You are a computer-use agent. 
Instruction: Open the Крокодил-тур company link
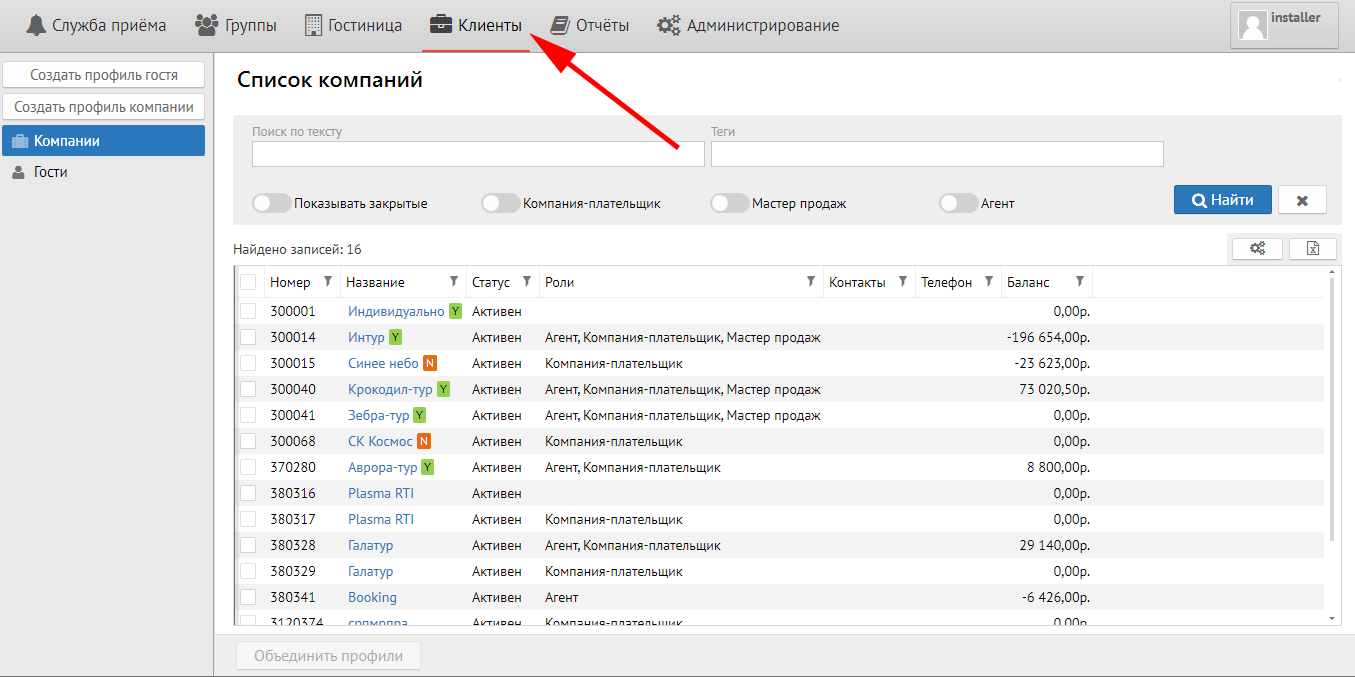[x=390, y=390]
